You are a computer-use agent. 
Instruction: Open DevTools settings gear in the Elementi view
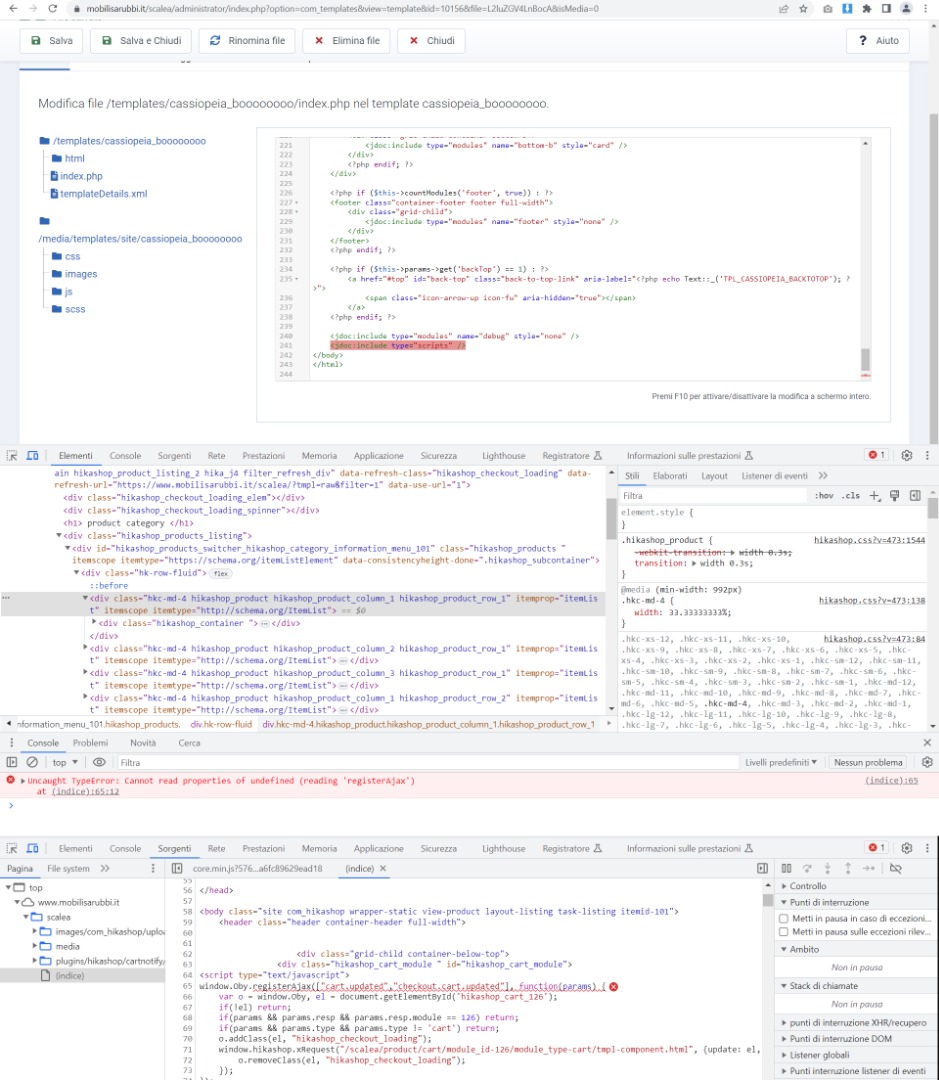point(907,455)
